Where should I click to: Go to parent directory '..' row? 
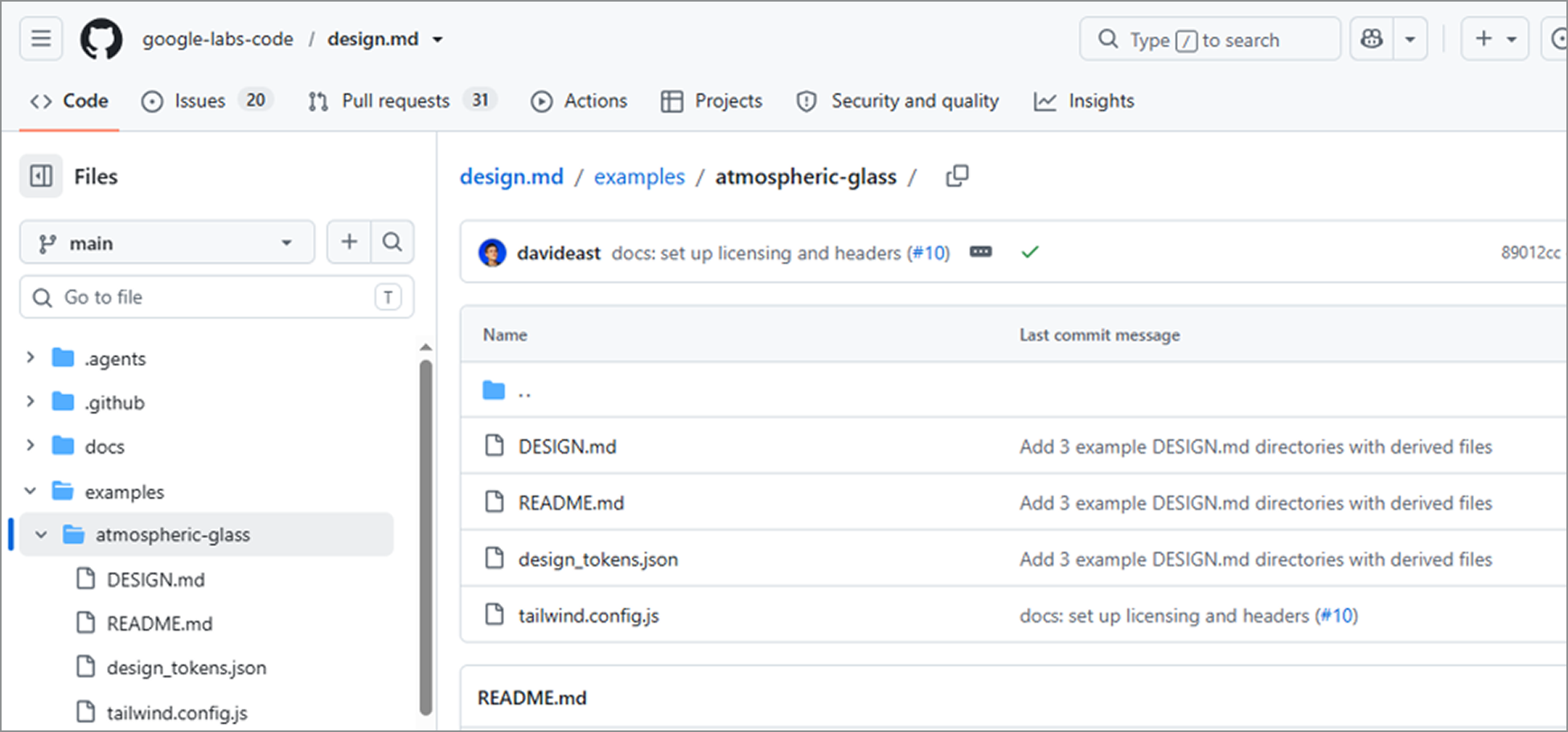[1013, 390]
